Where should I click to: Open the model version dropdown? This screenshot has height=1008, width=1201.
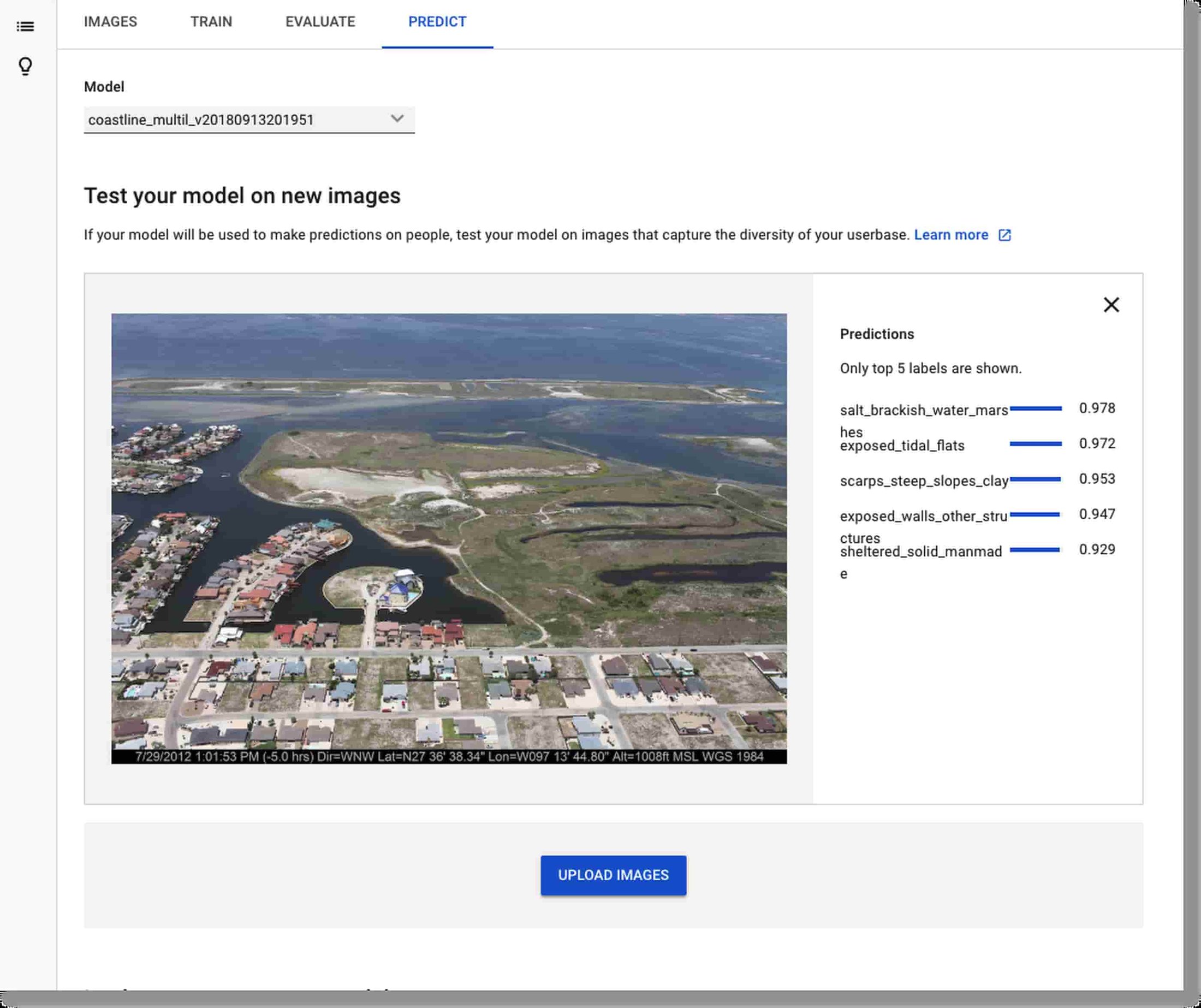pyautogui.click(x=398, y=119)
